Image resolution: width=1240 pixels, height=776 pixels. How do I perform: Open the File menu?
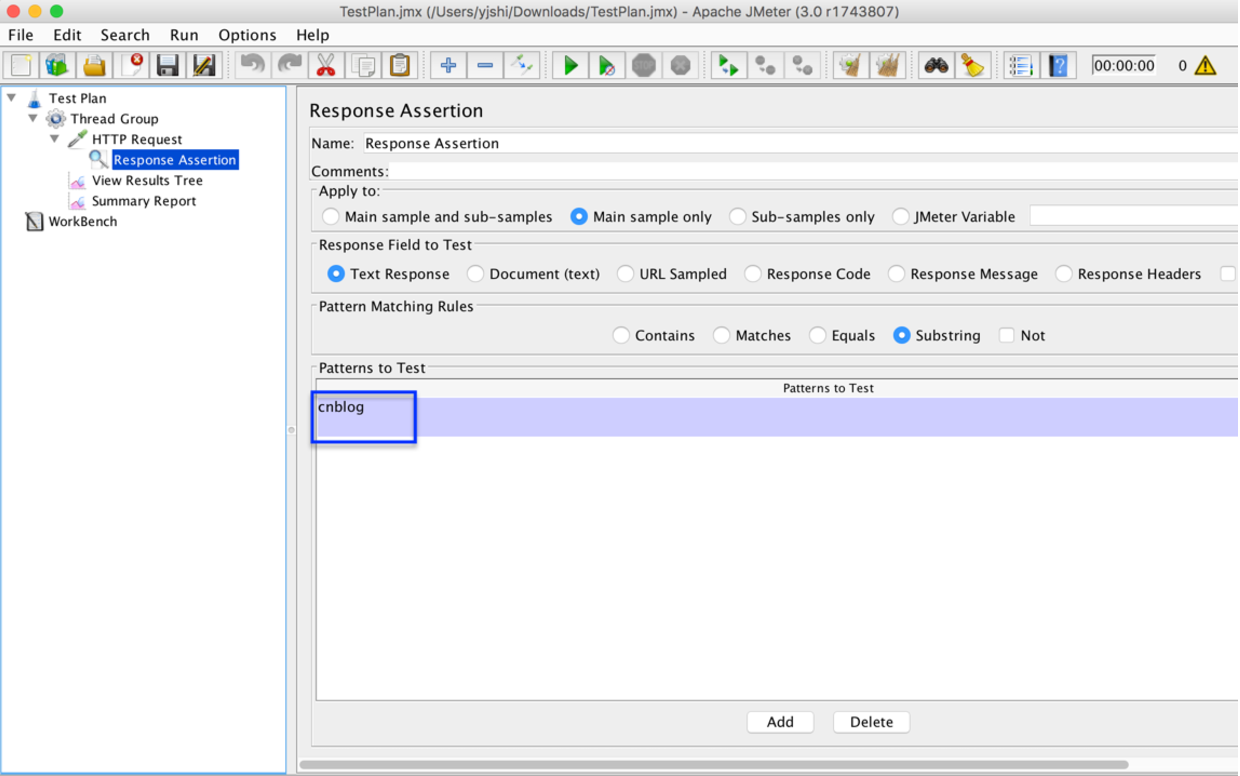(21, 35)
